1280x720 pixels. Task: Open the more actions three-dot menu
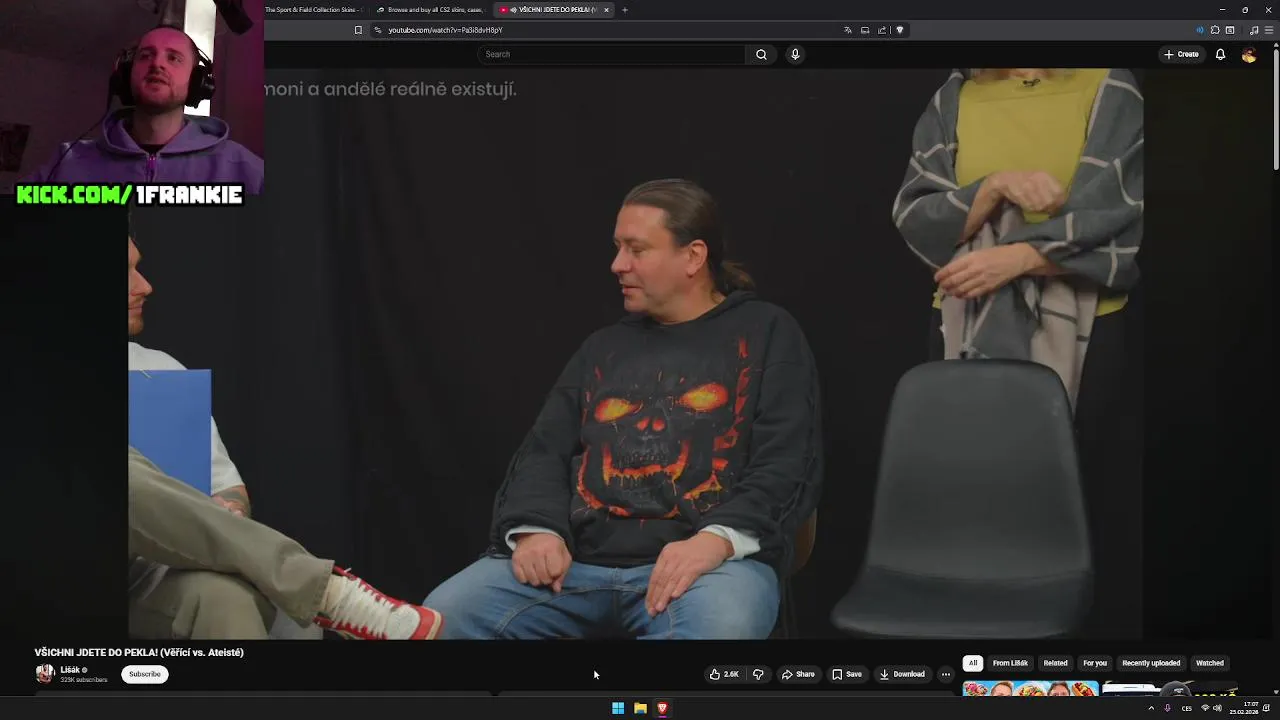946,674
